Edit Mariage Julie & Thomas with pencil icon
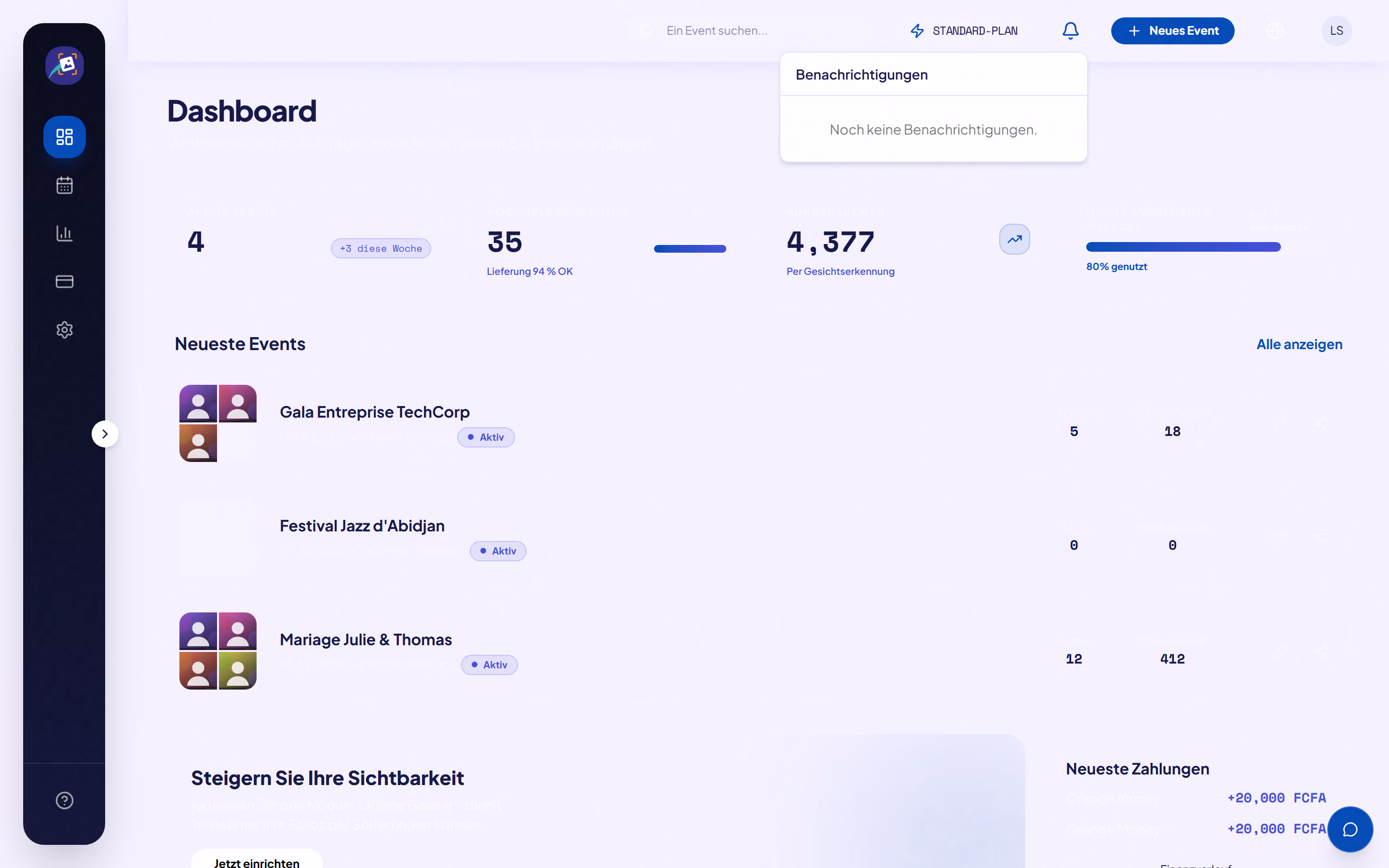This screenshot has height=868, width=1389. (1281, 651)
